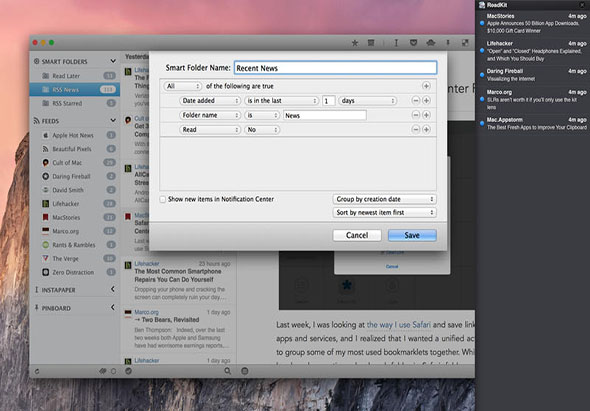Click the Pocket icon in toolbar
The image size is (590, 411).
[x=413, y=43]
